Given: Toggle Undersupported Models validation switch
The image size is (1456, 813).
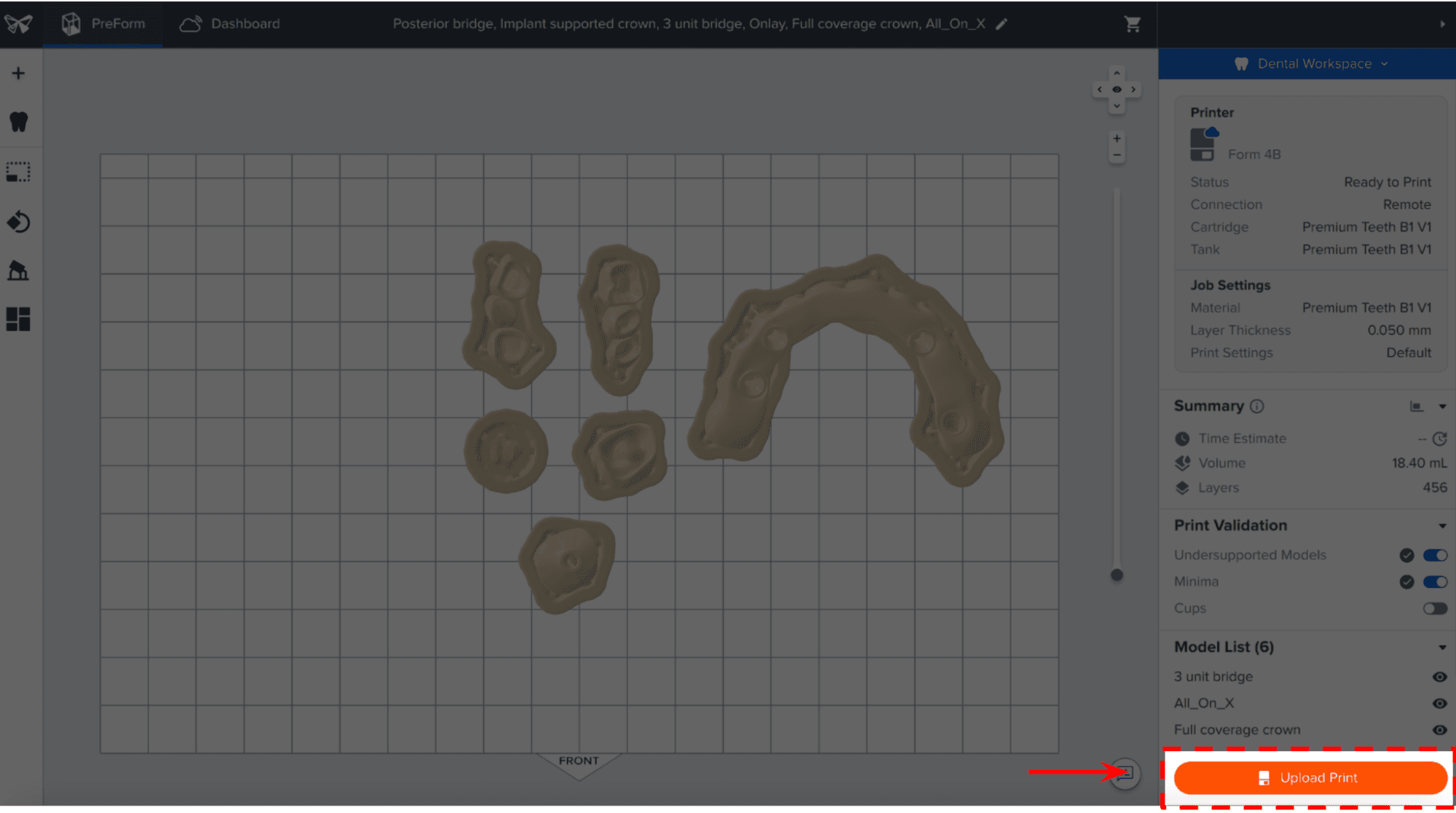Looking at the screenshot, I should (x=1435, y=555).
